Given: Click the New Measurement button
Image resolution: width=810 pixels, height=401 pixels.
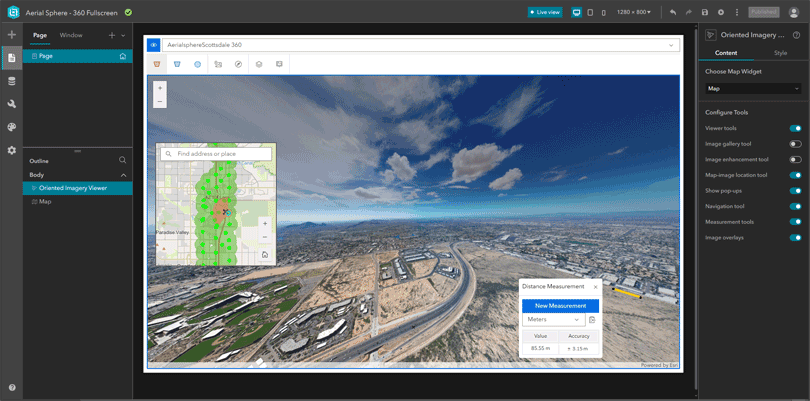Looking at the screenshot, I should [x=560, y=306].
